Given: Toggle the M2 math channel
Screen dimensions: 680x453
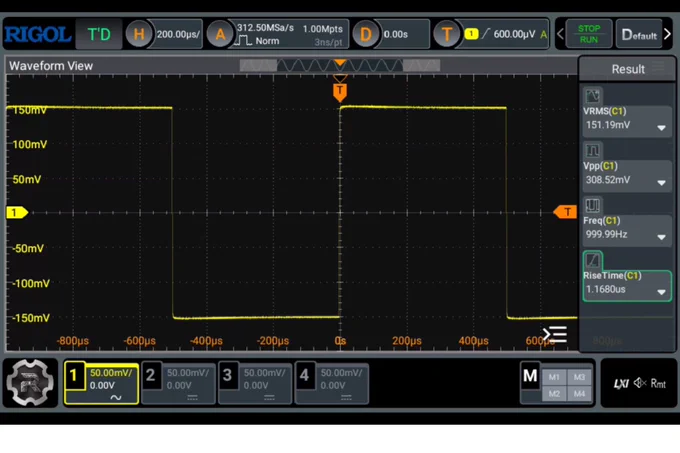Looking at the screenshot, I should [554, 394].
